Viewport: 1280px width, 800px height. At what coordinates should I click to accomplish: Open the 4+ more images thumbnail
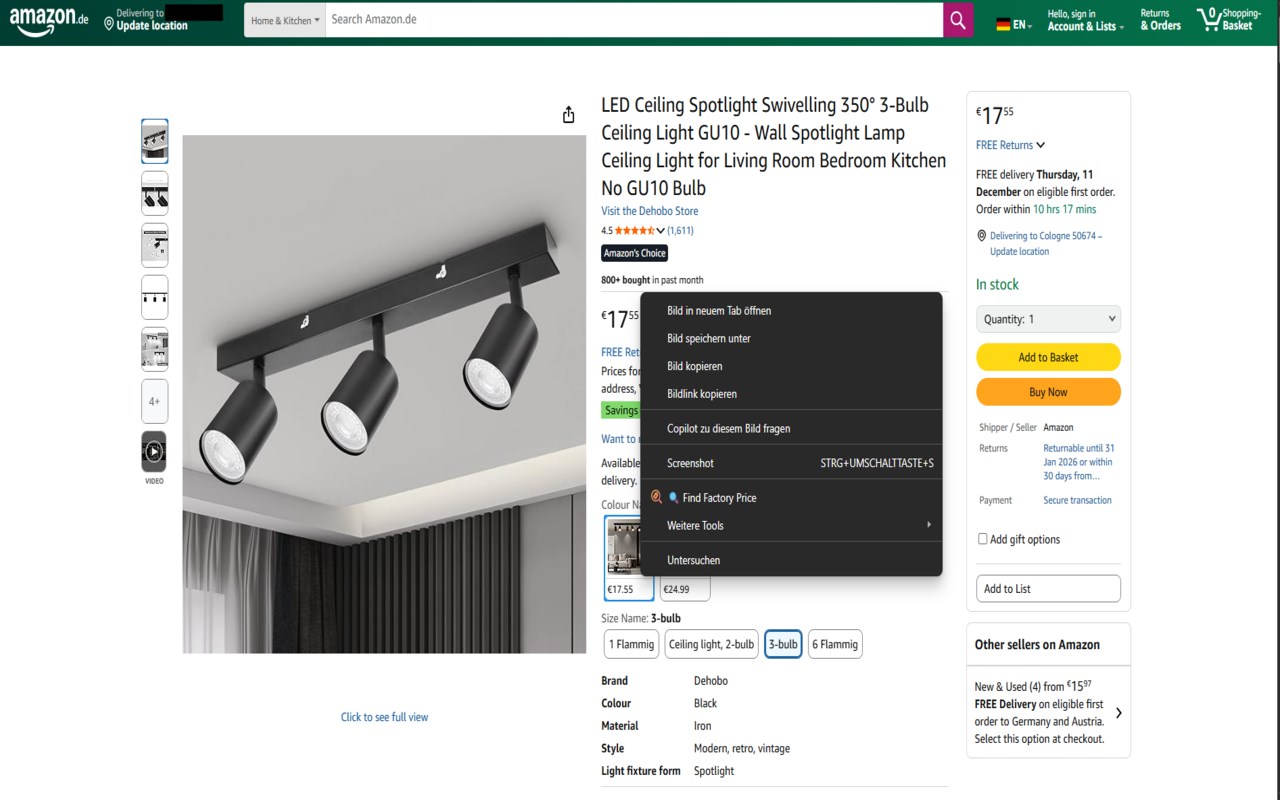pyautogui.click(x=154, y=401)
